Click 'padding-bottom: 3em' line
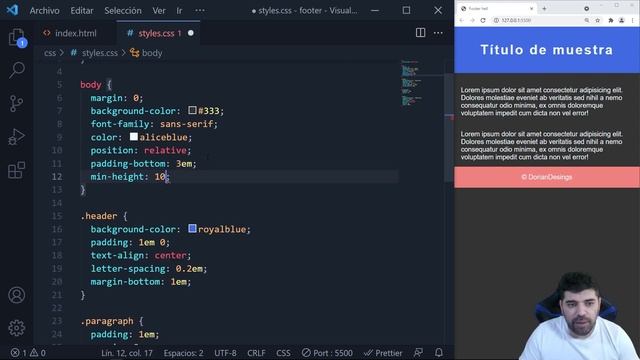Screen dimensions: 640x360 (143, 163)
